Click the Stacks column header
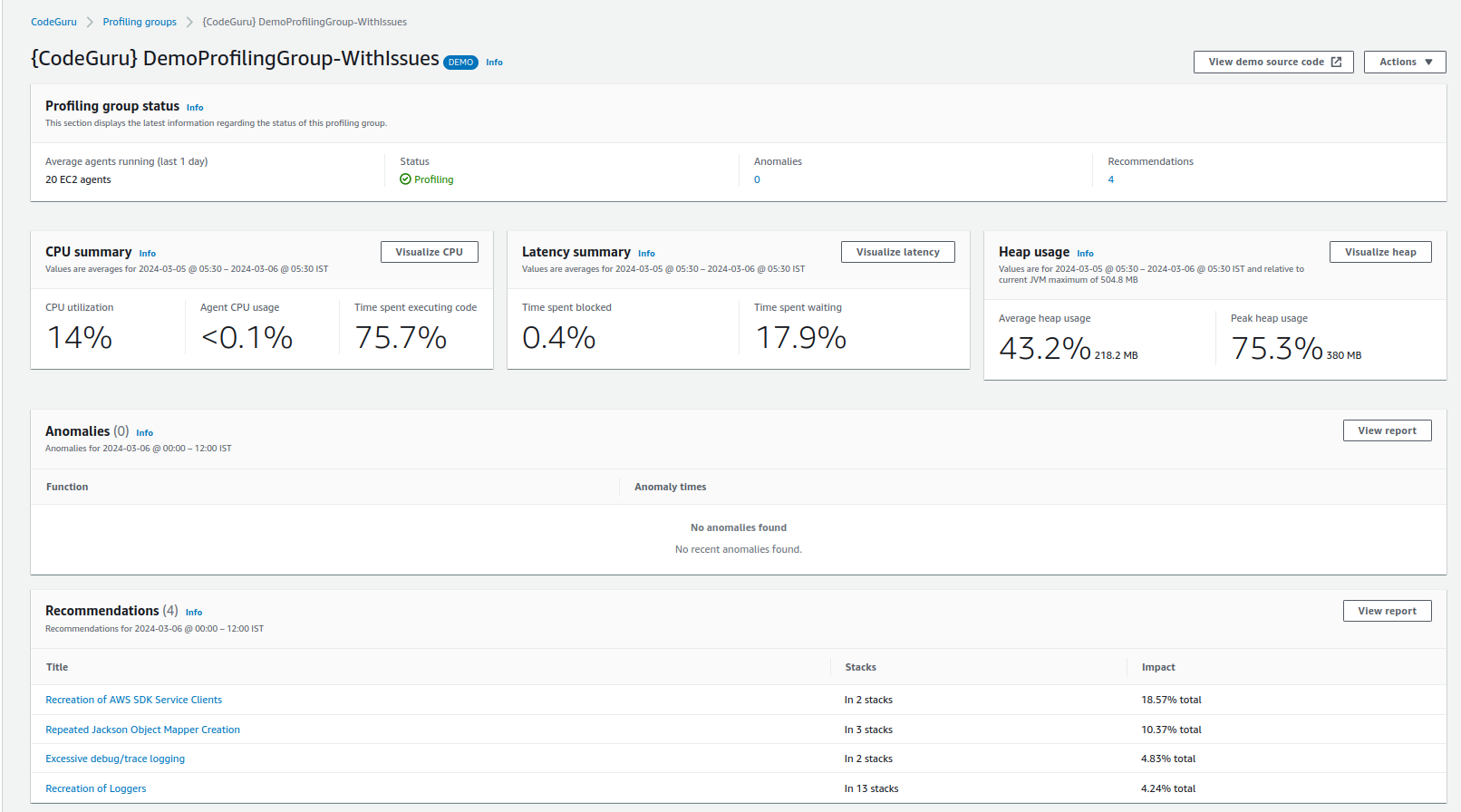Screen dimensions: 1461x812 click(861, 667)
